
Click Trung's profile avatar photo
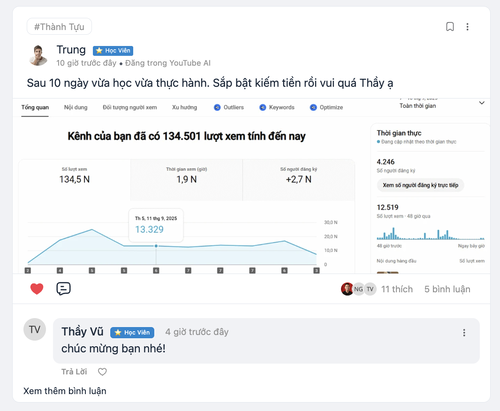point(38,55)
